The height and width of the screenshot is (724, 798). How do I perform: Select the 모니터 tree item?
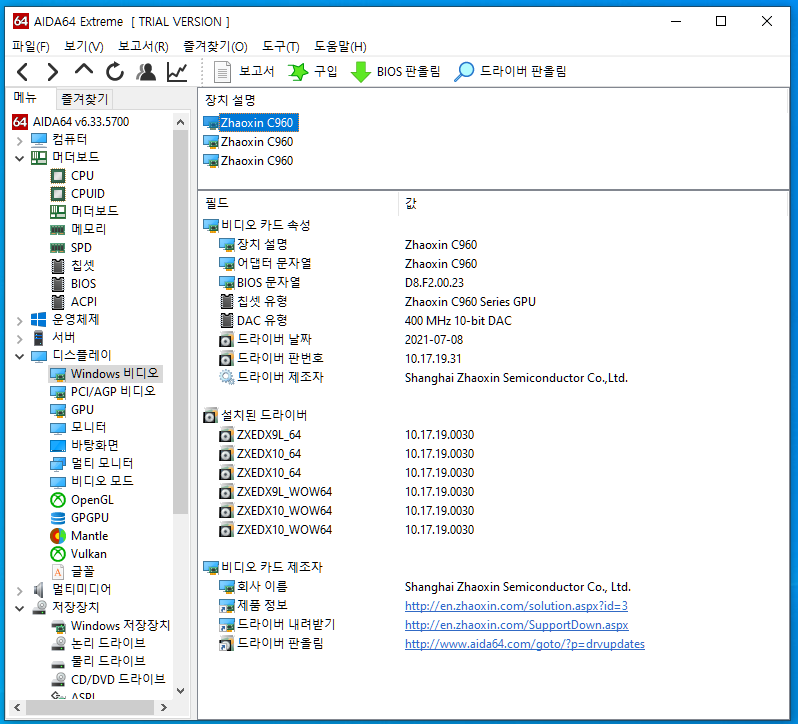tap(78, 427)
